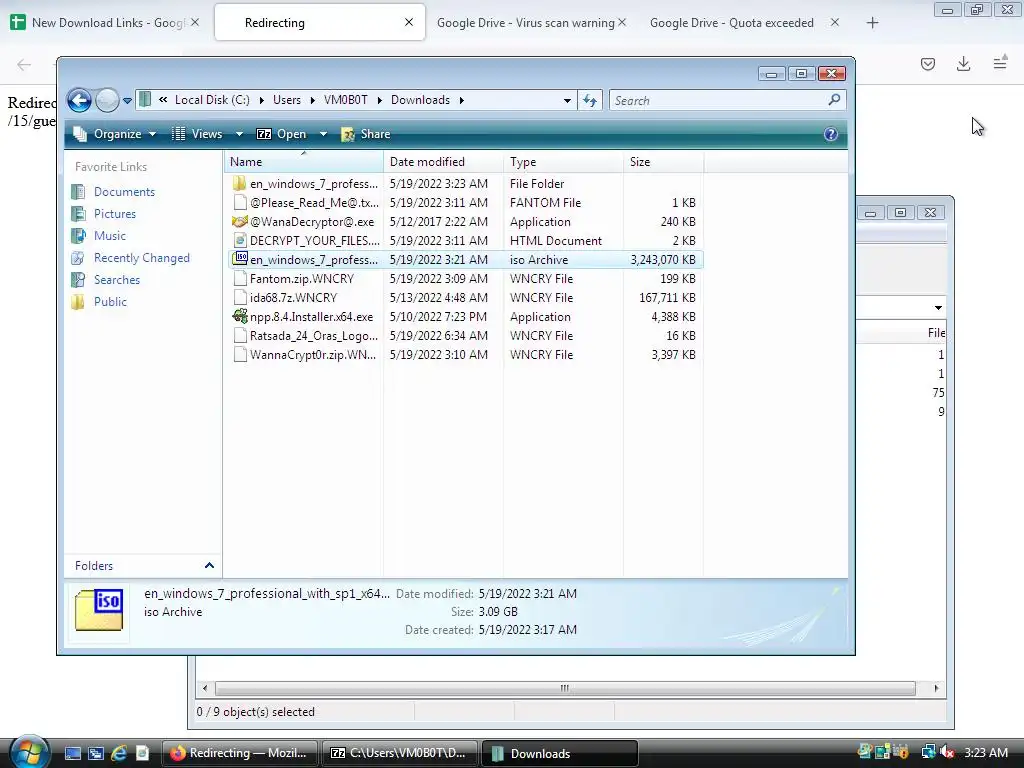Click the Forward navigation arrow in Explorer

click(107, 101)
